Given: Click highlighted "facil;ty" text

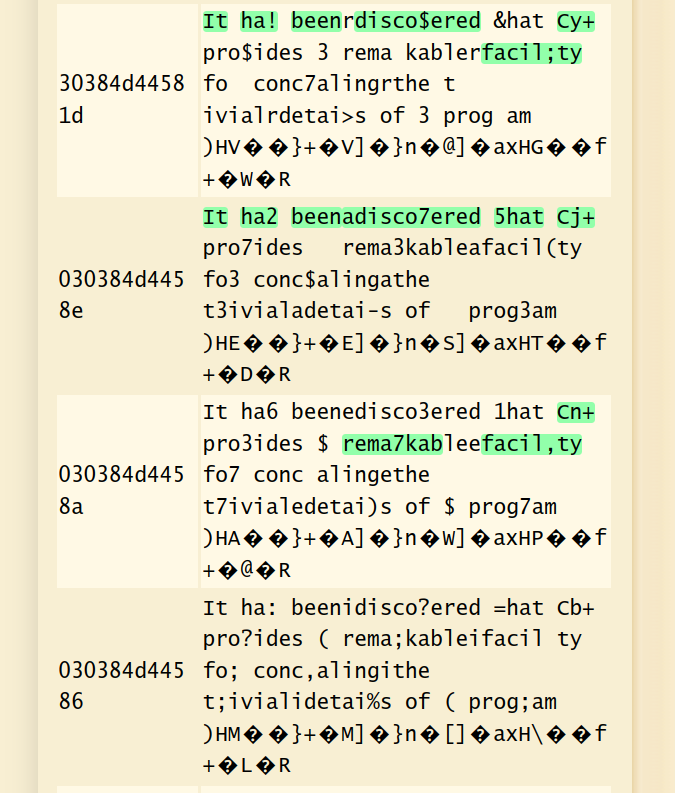Looking at the screenshot, I should pos(531,53).
